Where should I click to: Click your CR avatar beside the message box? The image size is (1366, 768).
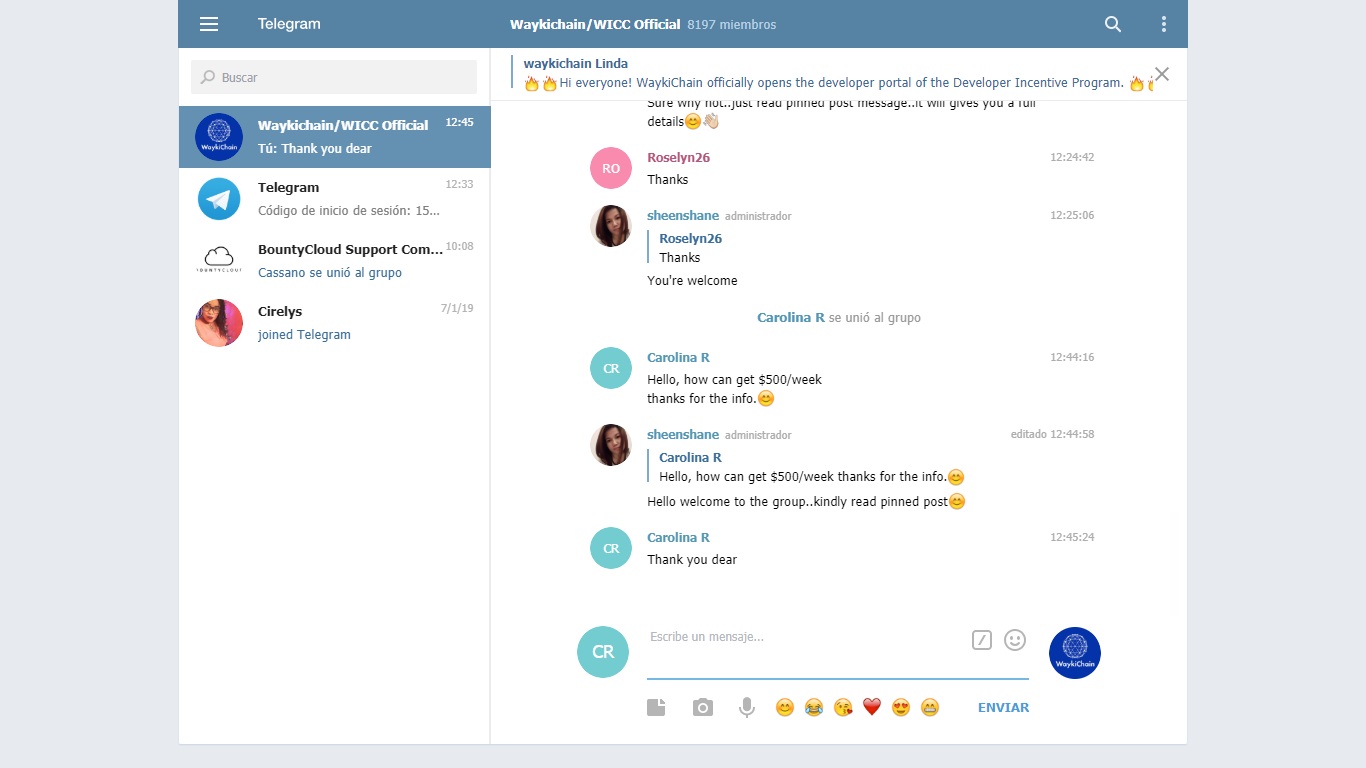[603, 652]
